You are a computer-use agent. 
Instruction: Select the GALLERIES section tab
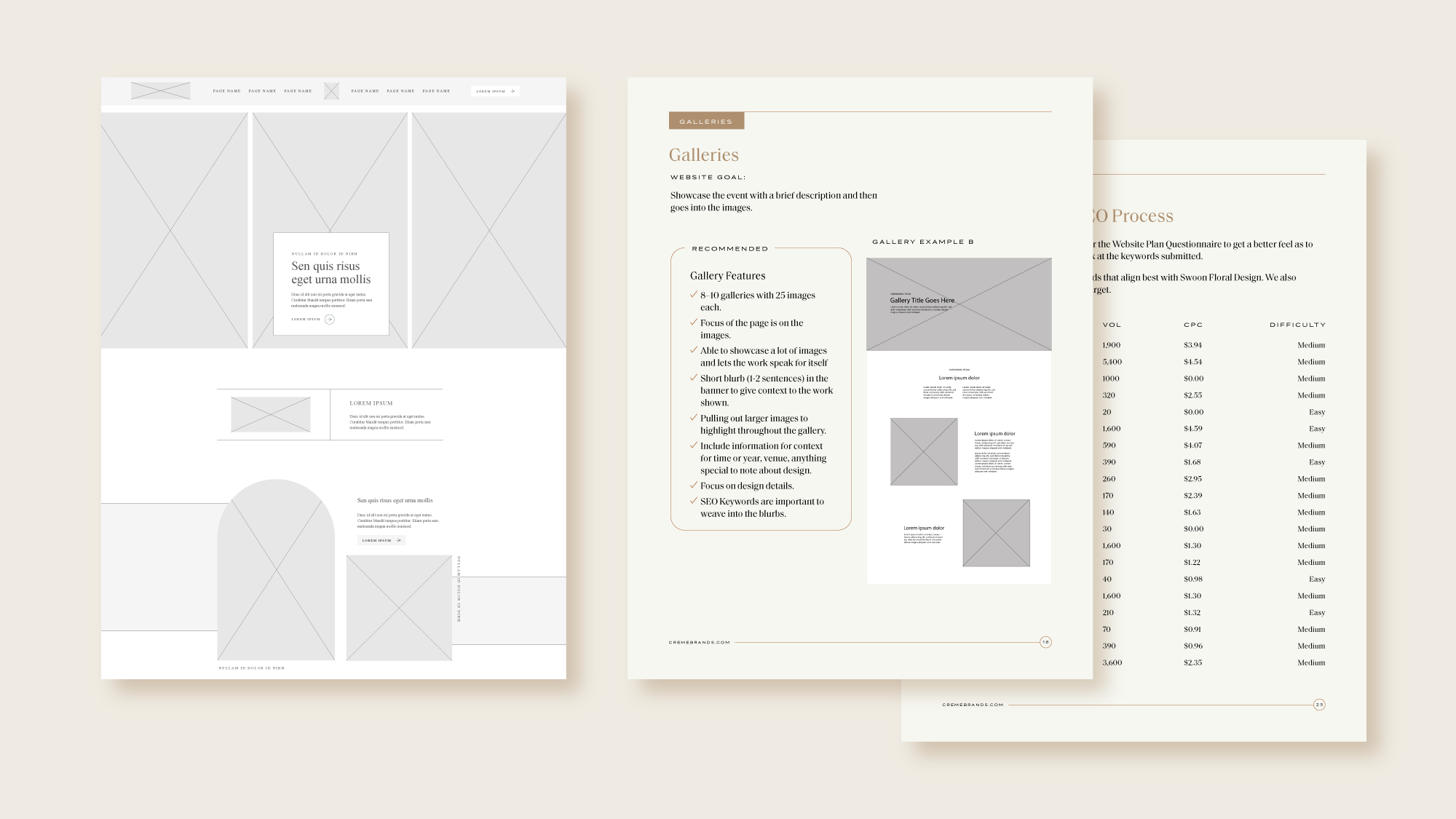click(x=705, y=121)
